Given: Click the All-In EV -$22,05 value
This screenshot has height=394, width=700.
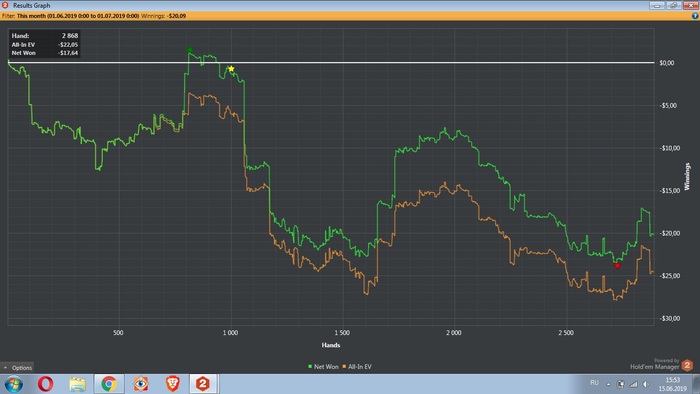Looking at the screenshot, I should (68, 45).
